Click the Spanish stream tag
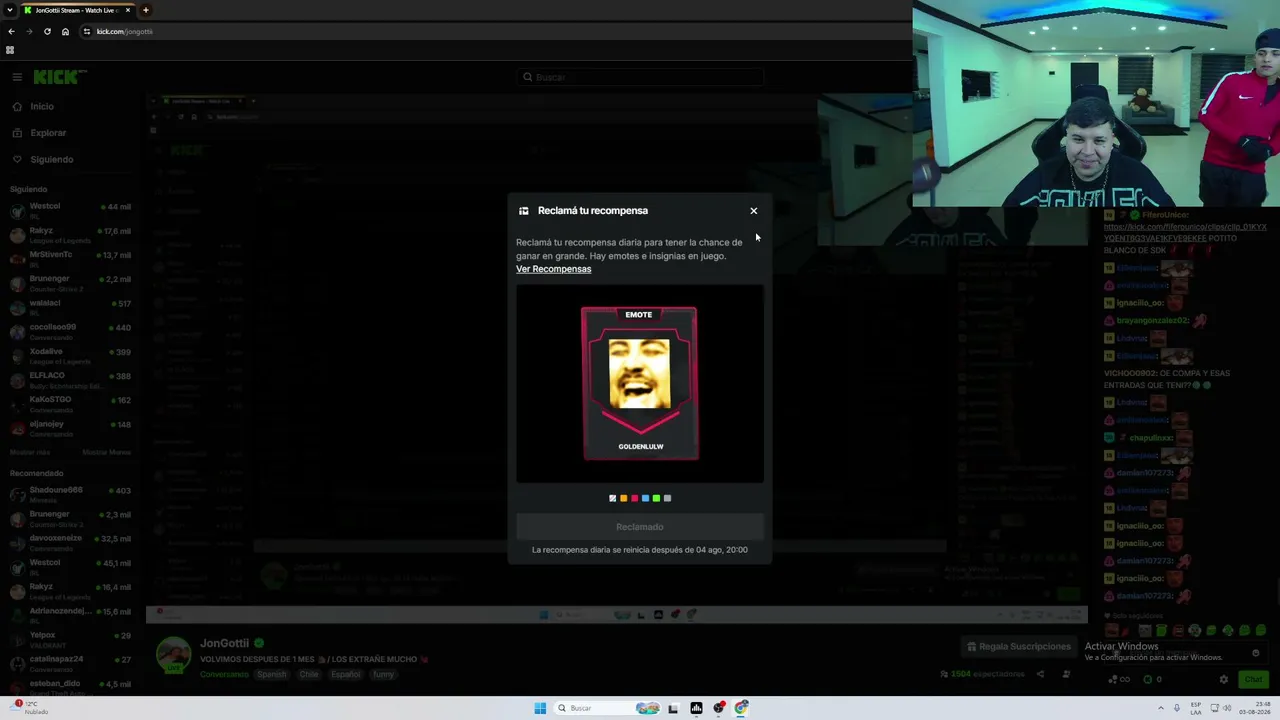 click(272, 675)
